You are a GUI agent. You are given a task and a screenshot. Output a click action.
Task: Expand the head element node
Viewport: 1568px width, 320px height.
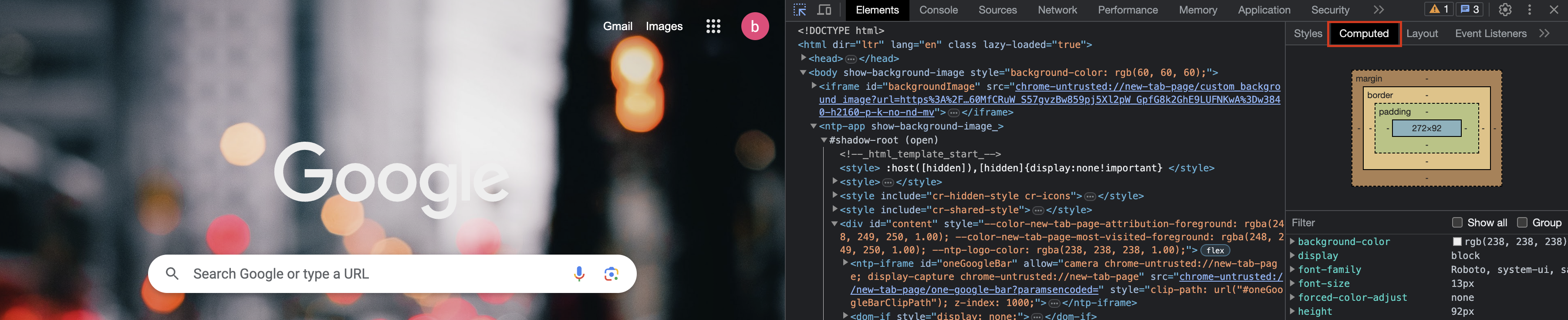[x=804, y=58]
